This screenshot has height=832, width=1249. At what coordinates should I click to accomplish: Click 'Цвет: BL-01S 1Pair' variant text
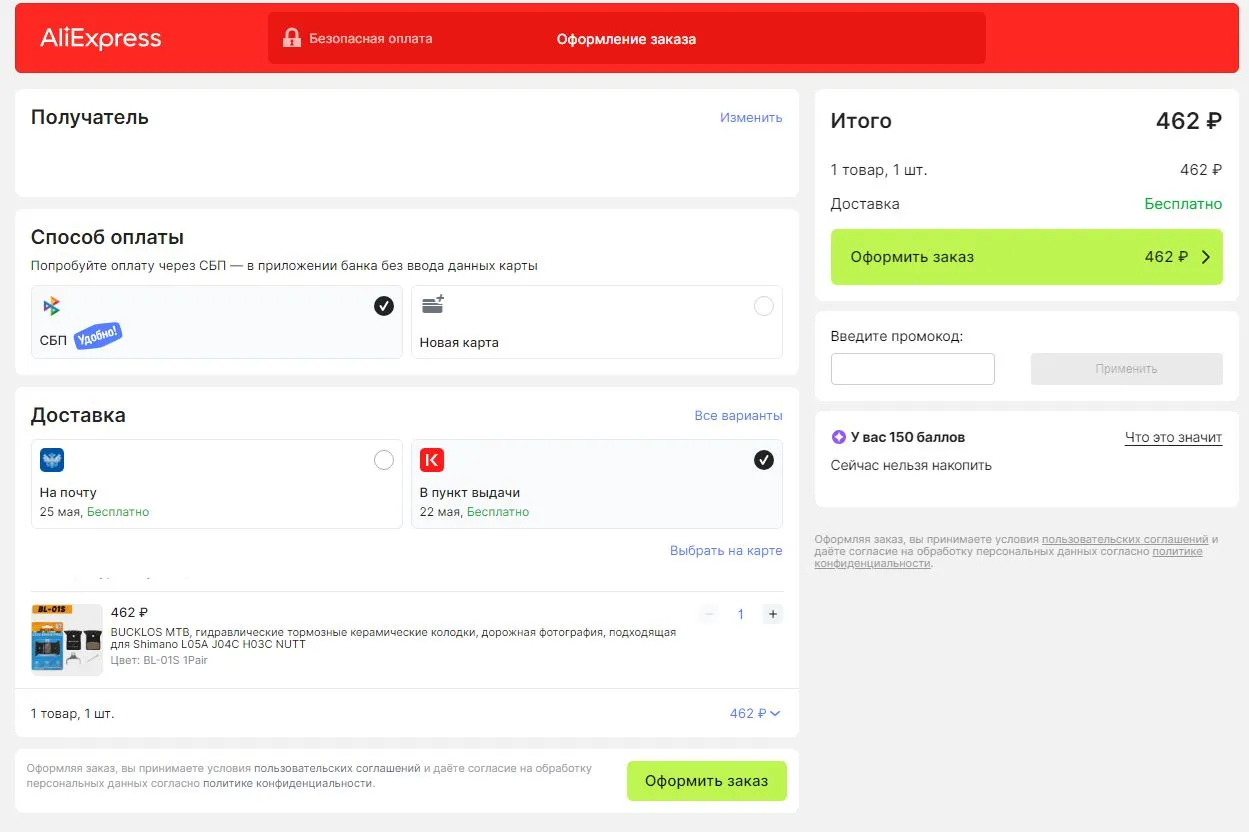pos(159,660)
